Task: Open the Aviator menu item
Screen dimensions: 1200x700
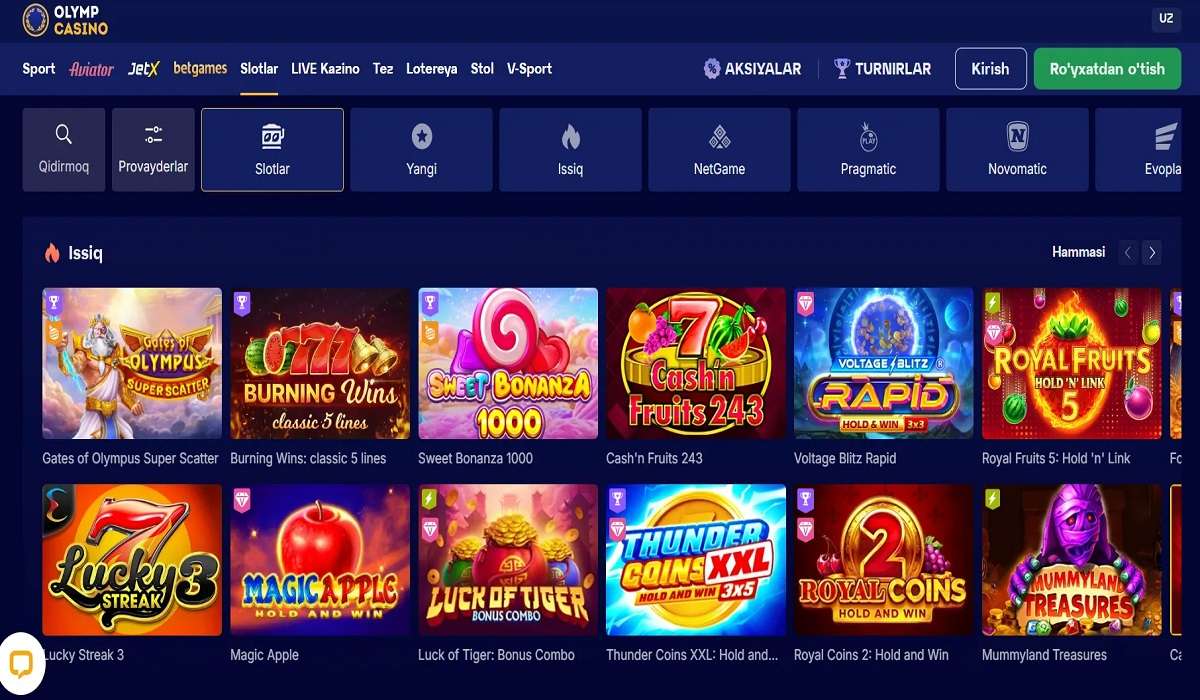Action: pos(92,69)
